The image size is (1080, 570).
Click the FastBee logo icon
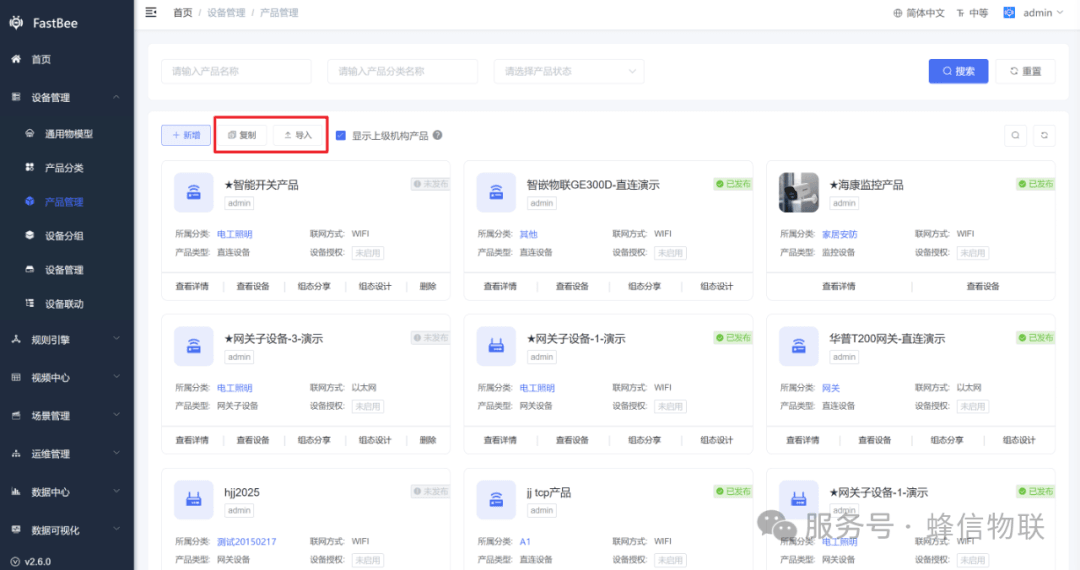[x=16, y=23]
